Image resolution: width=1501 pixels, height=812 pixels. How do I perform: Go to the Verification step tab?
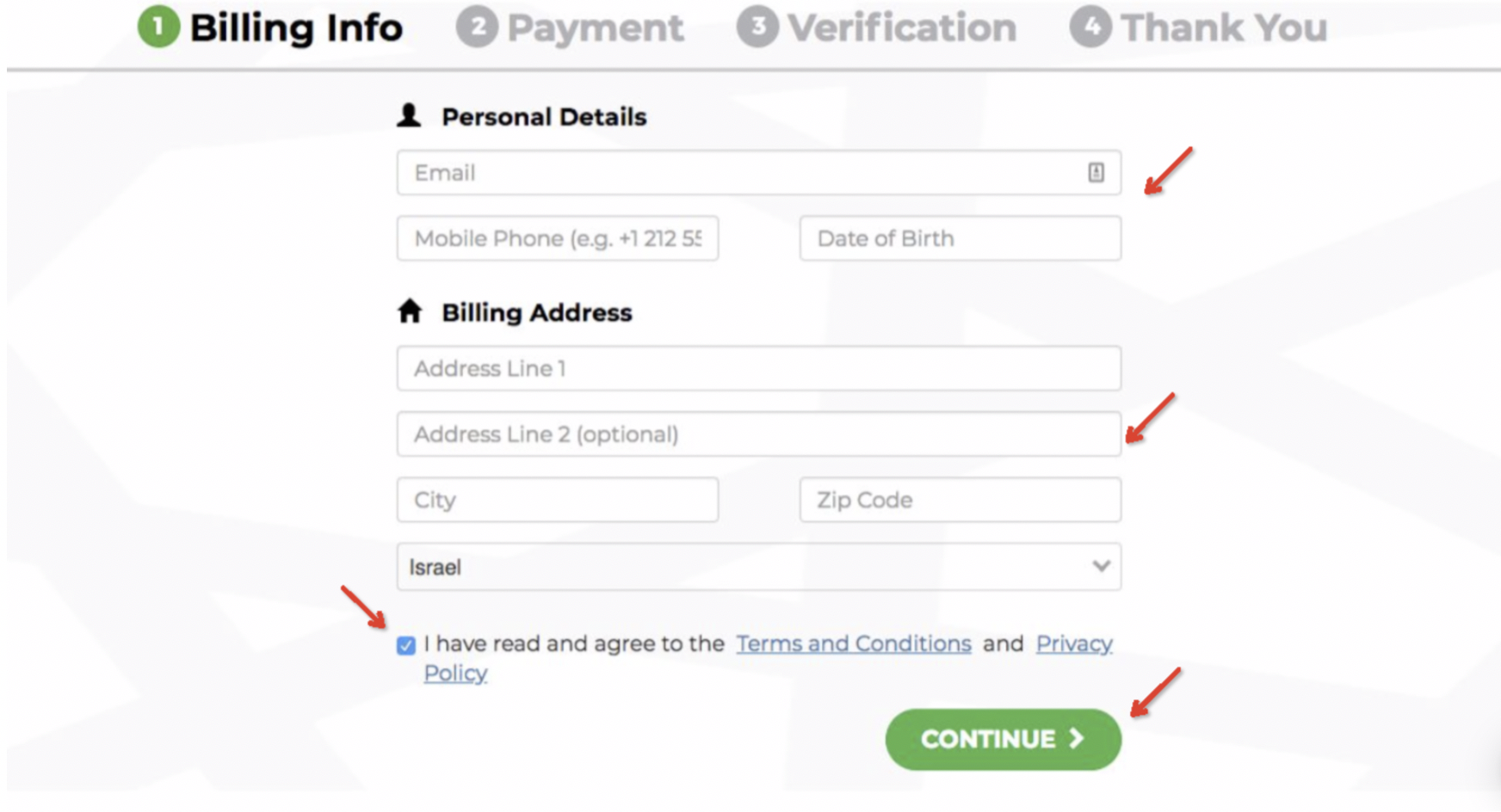tap(876, 27)
